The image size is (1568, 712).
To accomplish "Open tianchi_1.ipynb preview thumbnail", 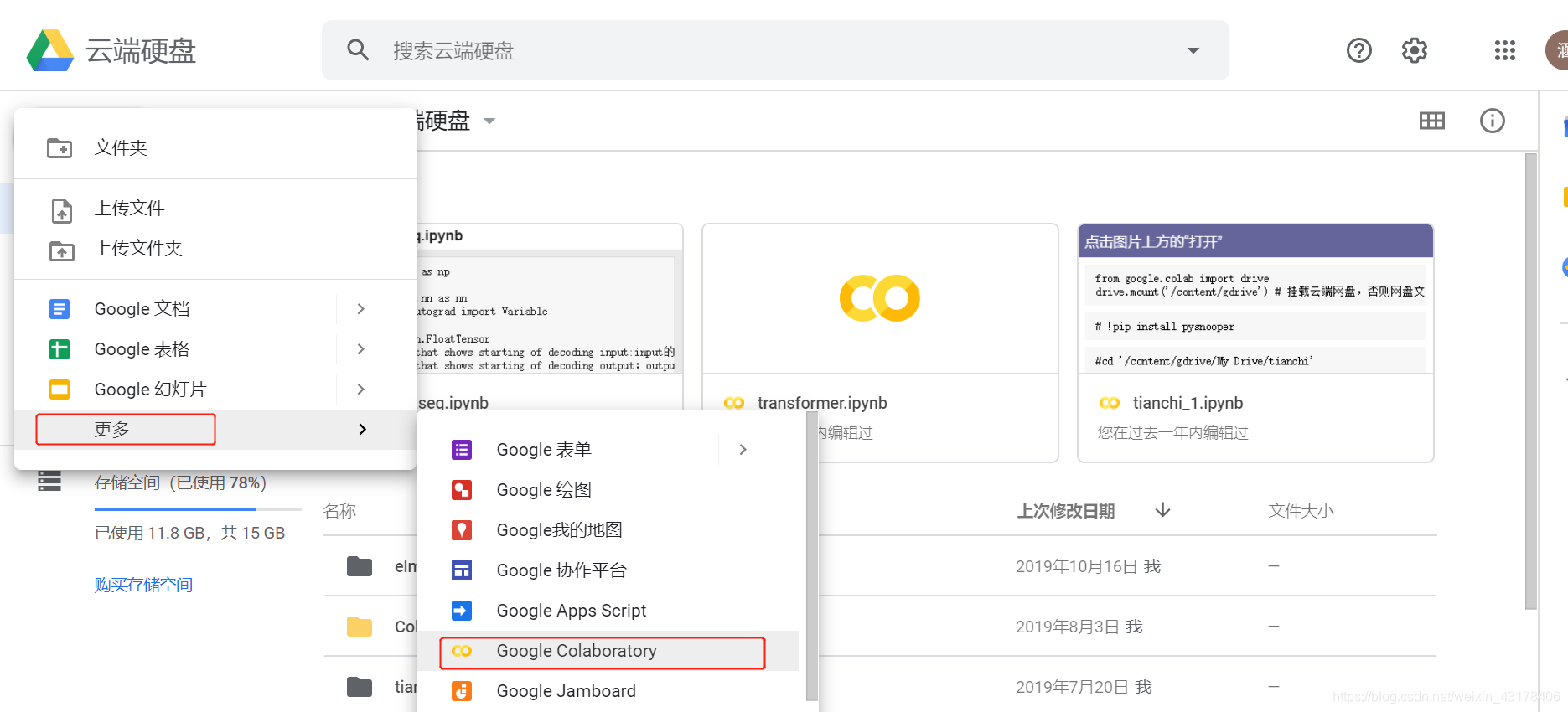I will pyautogui.click(x=1255, y=299).
